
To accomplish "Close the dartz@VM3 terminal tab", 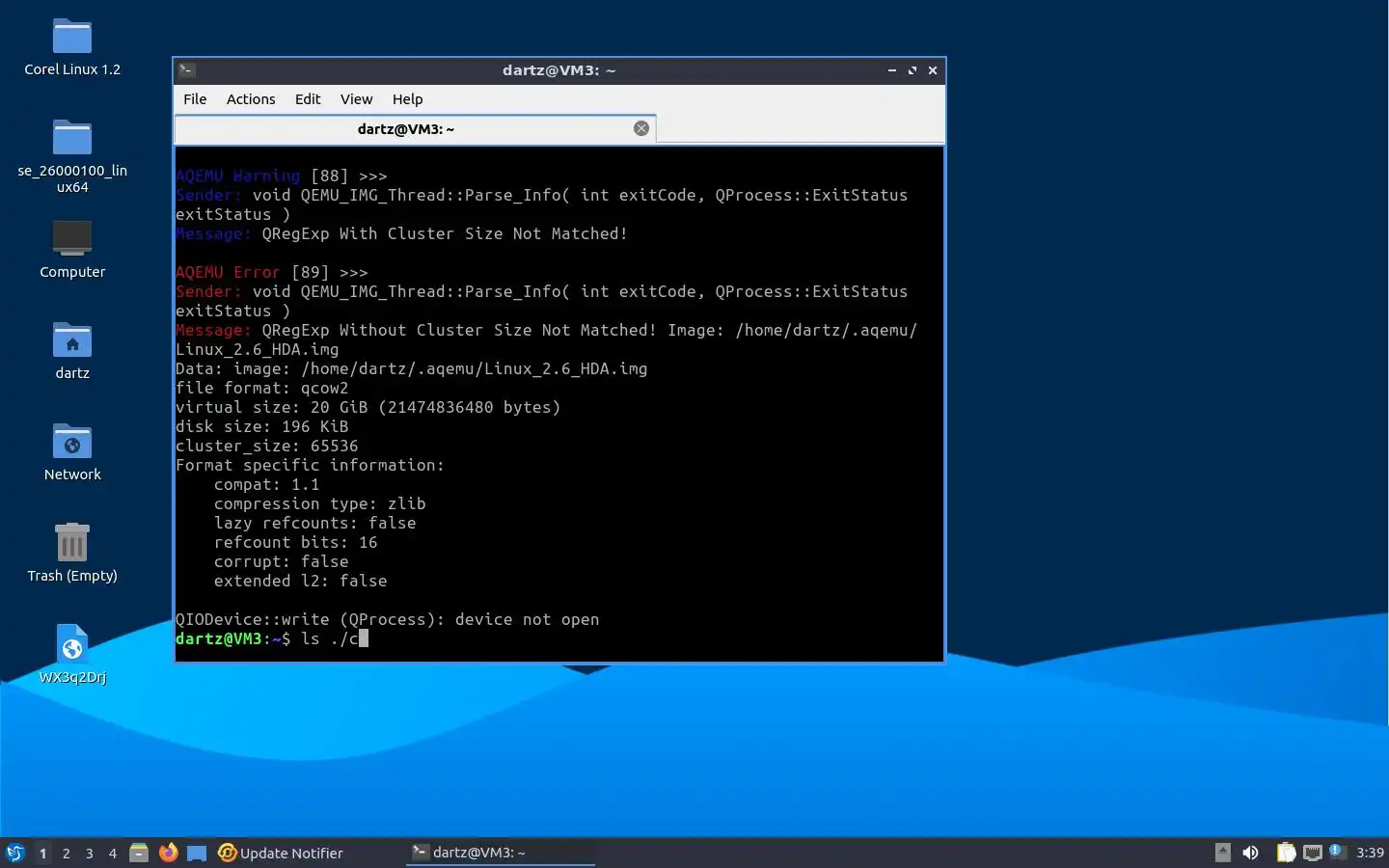I will click(641, 128).
